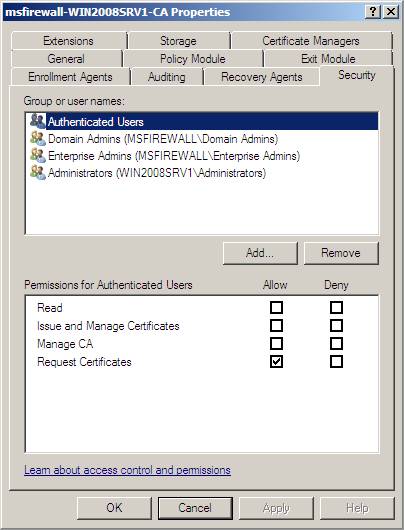Click the title bar question mark help icon
This screenshot has height=530, width=404.
(x=373, y=12)
